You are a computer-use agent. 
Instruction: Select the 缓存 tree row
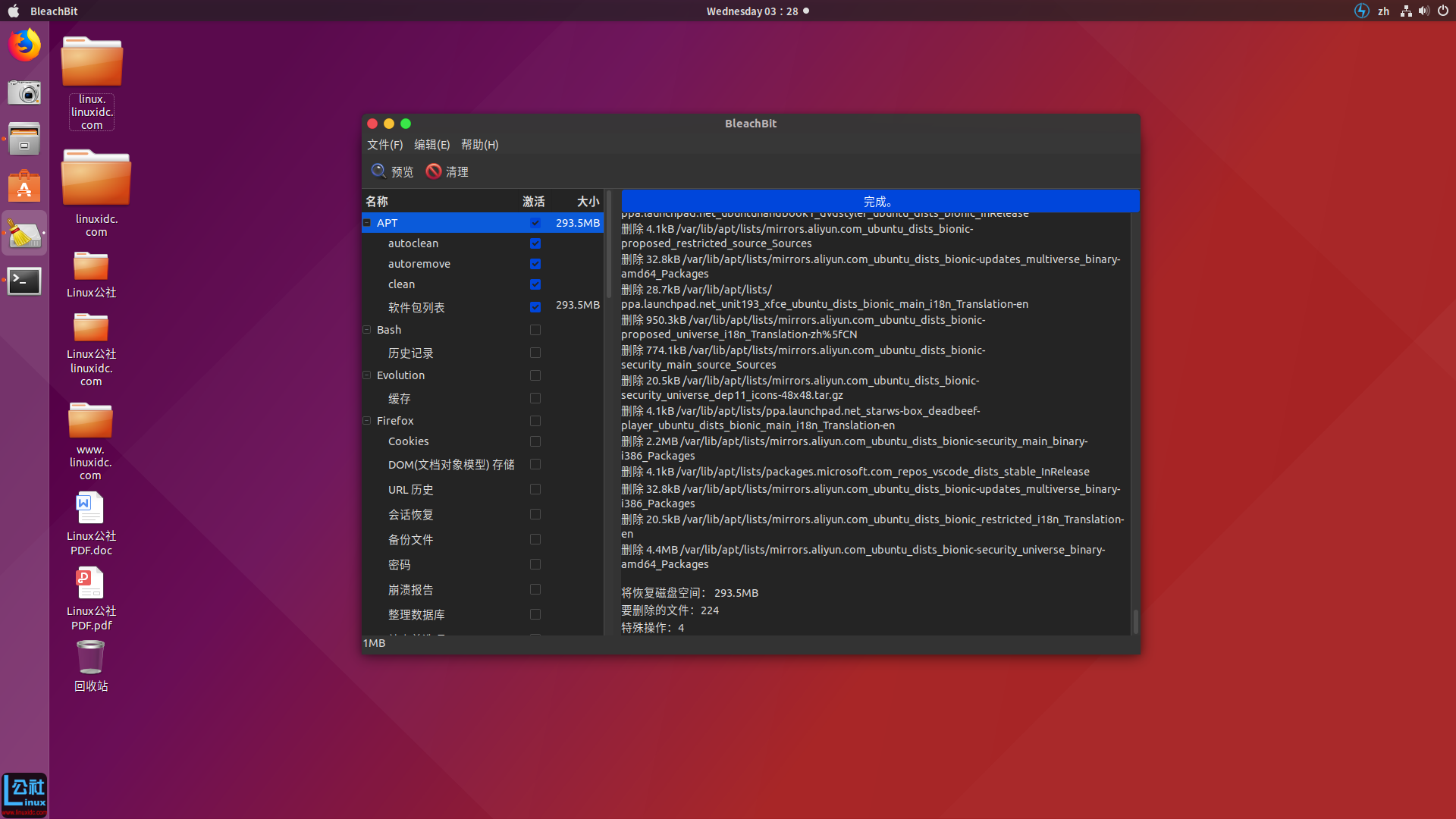tap(482, 398)
